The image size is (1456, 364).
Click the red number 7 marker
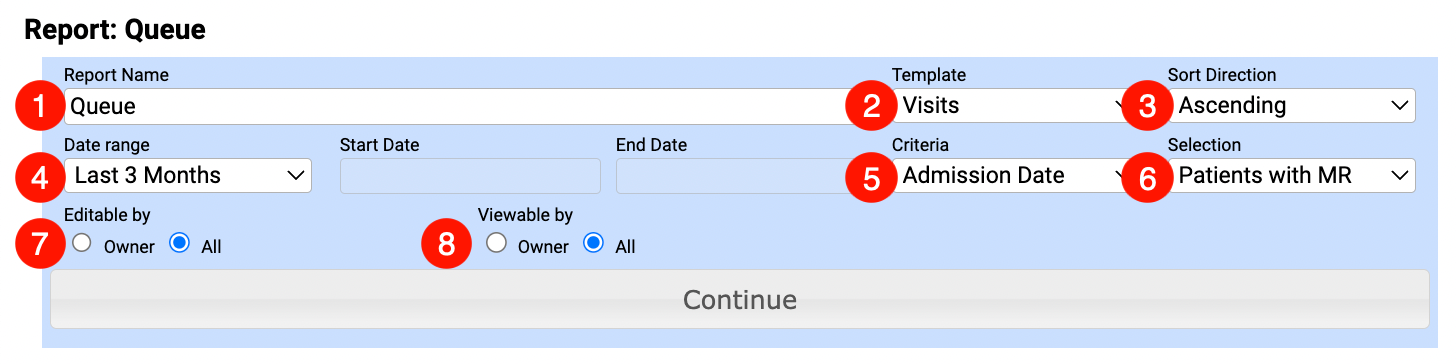[40, 246]
